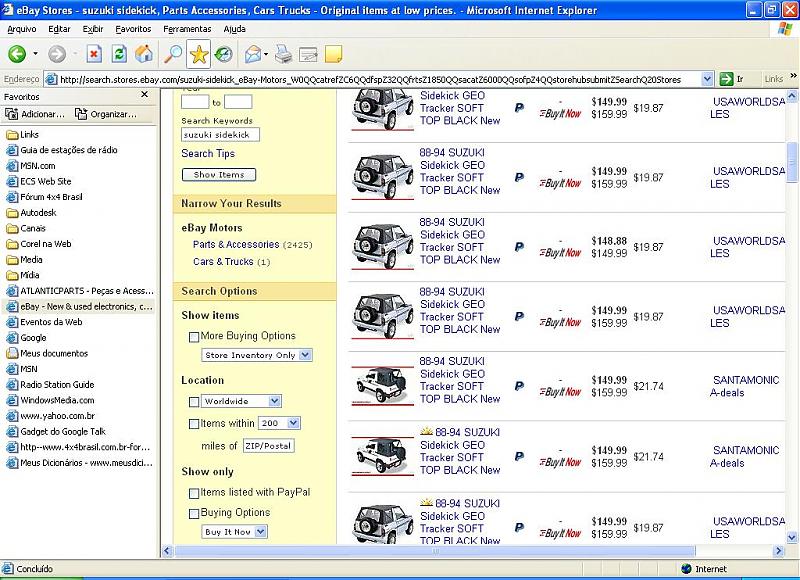Open the Ferramentas menu
The height and width of the screenshot is (580, 800).
point(187,29)
